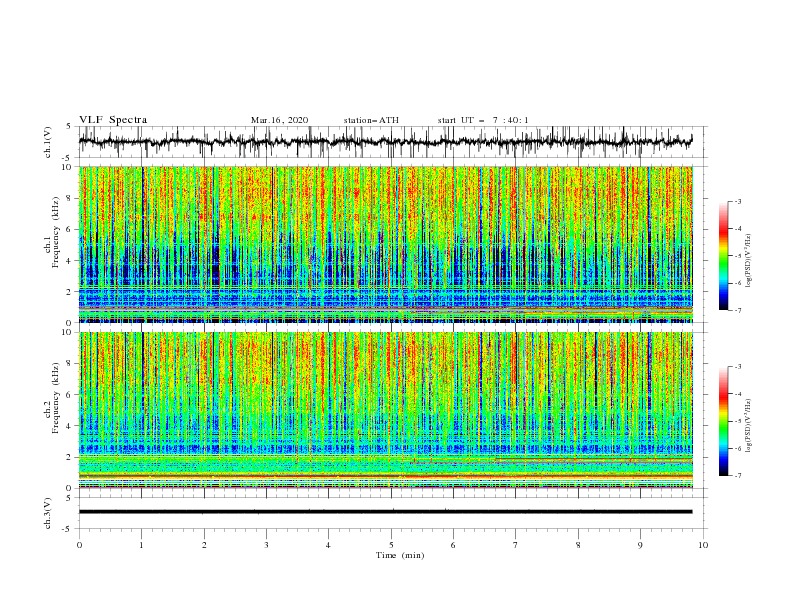Select the date text "Mar.16, 2020"
792x612 pixels.
pyautogui.click(x=279, y=120)
